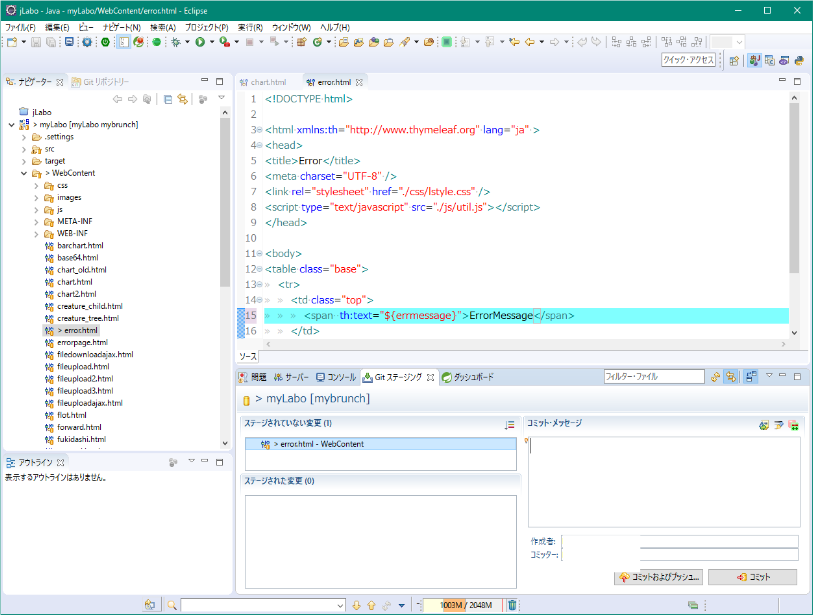Click the New wizard toolbar icon
The image size is (813, 615).
tap(11, 42)
